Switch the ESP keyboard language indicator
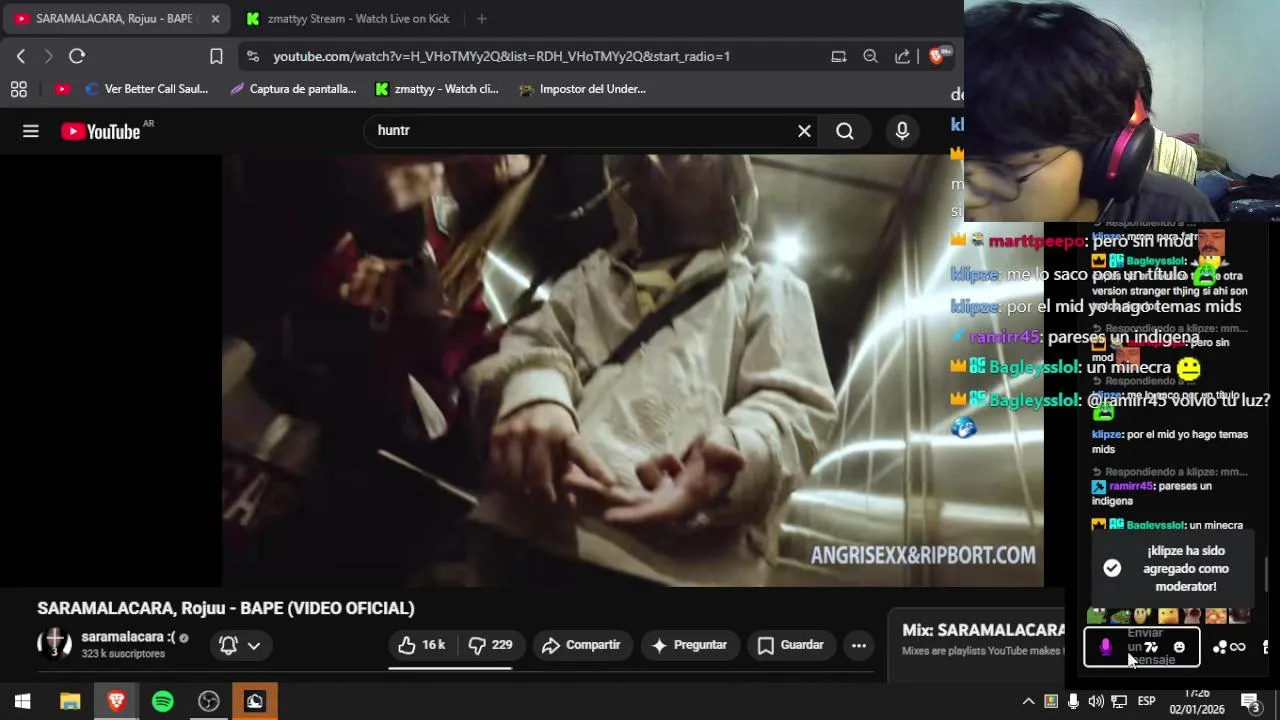 point(1146,701)
